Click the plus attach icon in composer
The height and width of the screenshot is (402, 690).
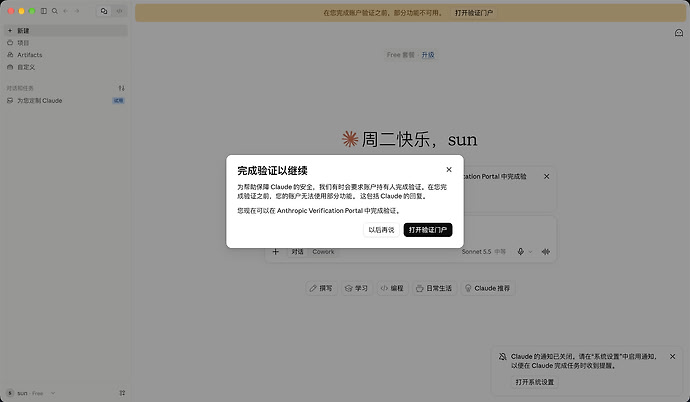coord(275,252)
